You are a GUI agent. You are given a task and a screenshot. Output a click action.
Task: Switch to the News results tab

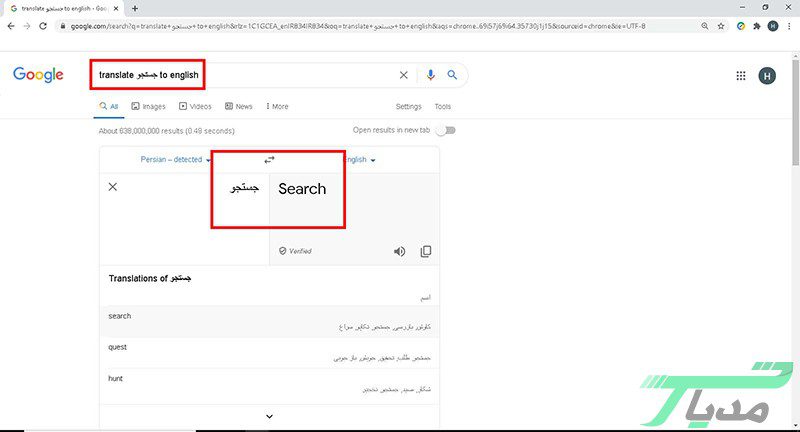(239, 106)
